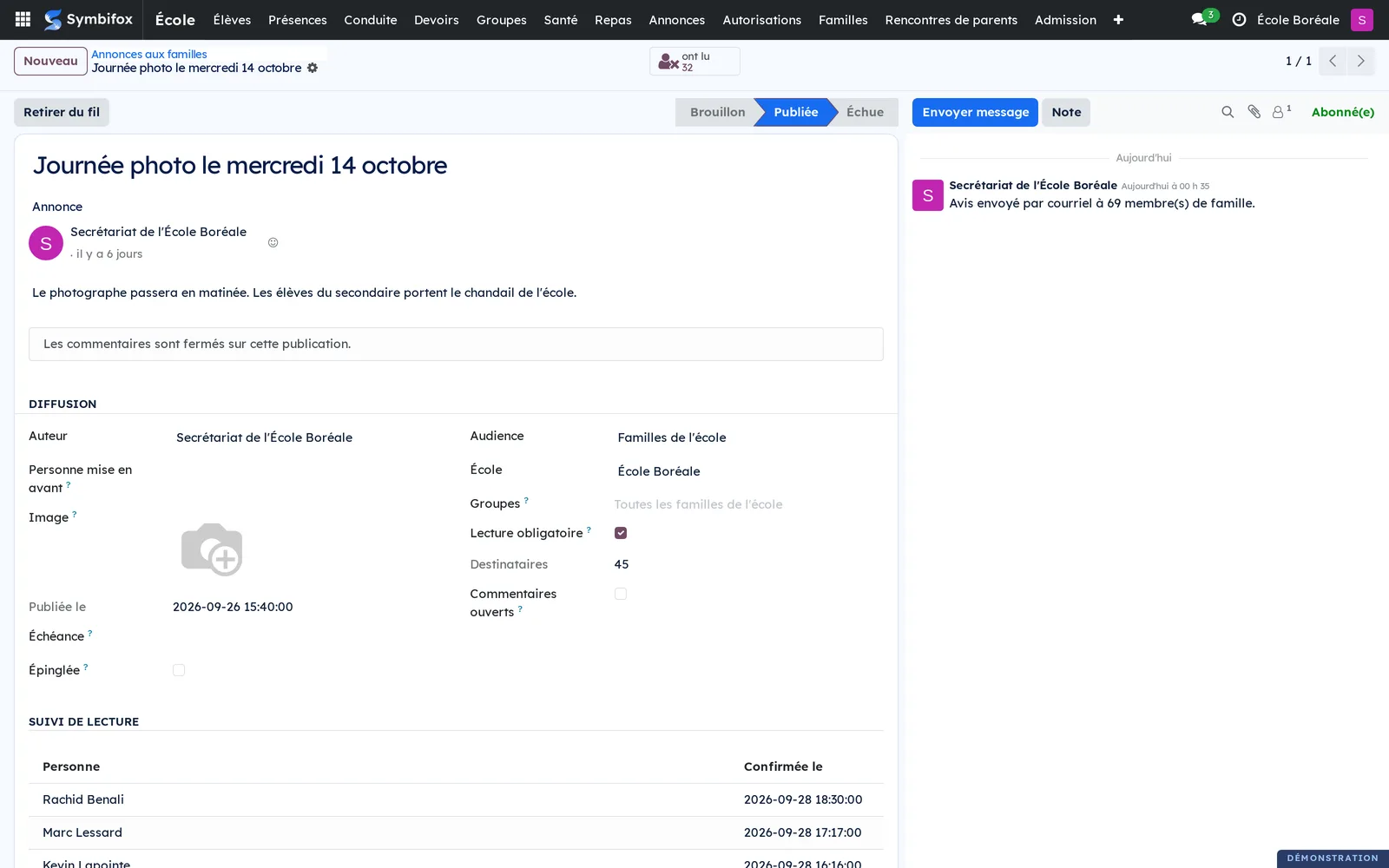Select the Brouillon status stage

click(716, 112)
